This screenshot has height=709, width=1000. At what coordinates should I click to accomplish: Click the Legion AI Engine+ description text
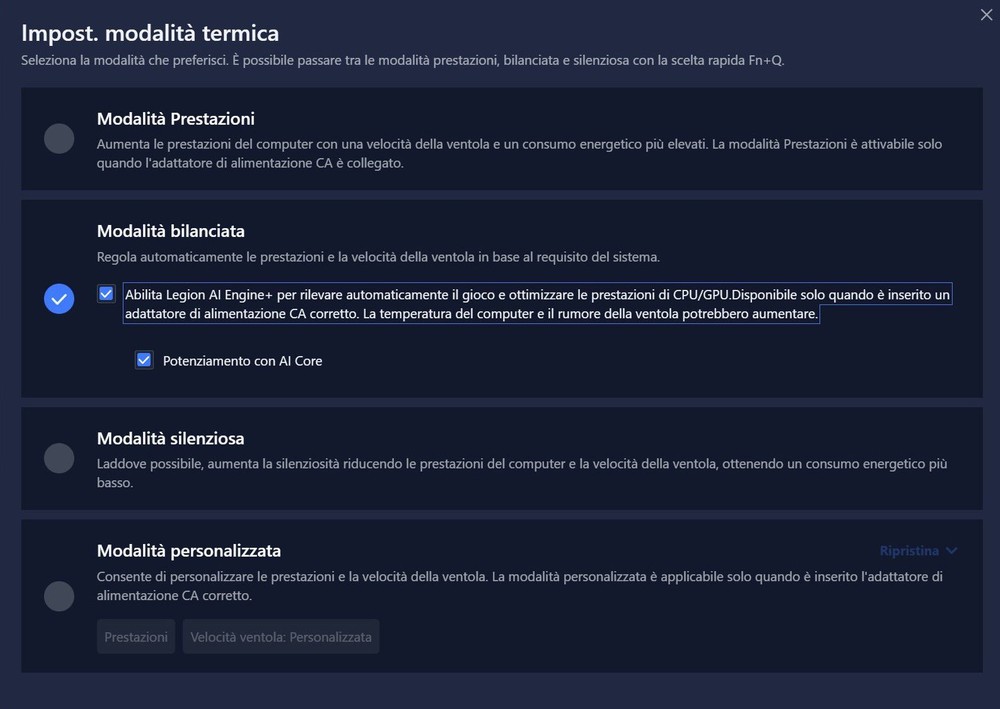pyautogui.click(x=537, y=304)
